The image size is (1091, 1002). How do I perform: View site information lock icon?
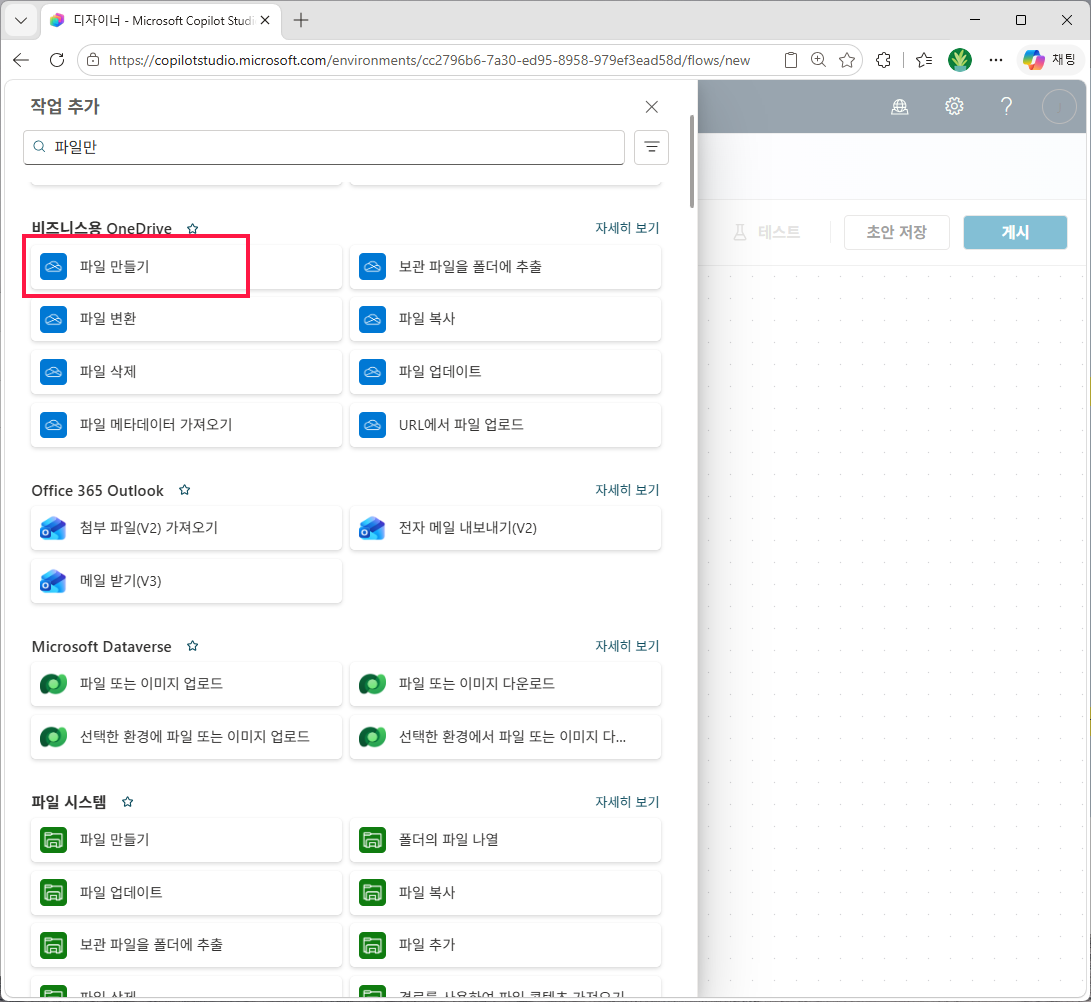pos(93,60)
